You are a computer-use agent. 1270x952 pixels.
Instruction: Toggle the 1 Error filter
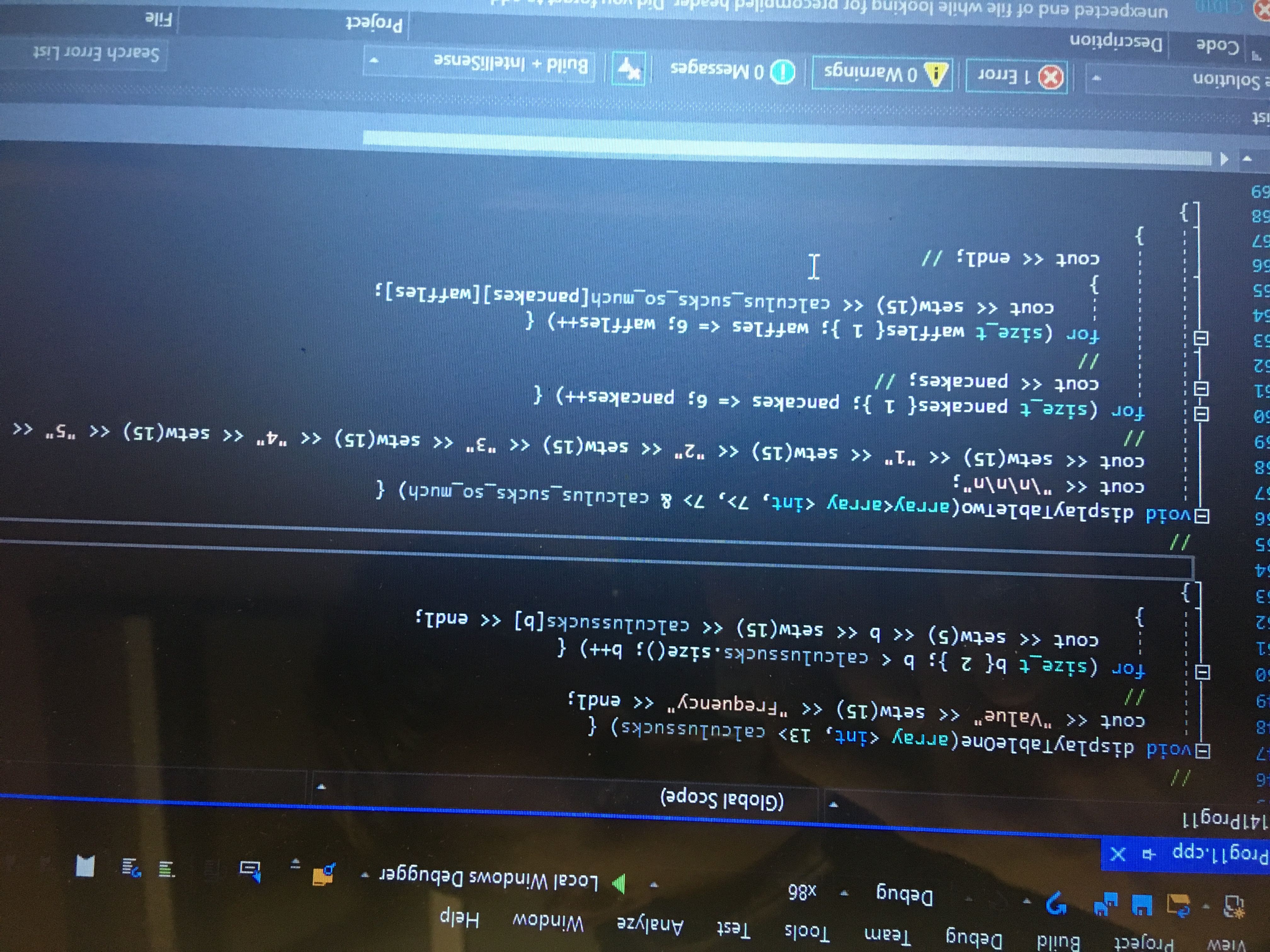[x=1017, y=76]
